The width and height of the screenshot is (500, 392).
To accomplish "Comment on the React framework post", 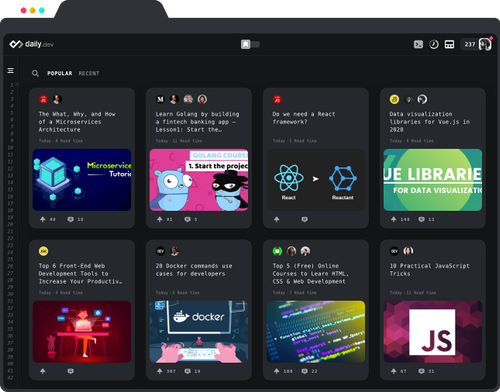I will [x=305, y=219].
